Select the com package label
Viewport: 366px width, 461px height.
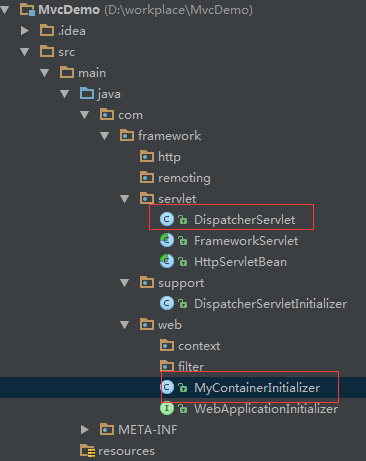click(130, 115)
